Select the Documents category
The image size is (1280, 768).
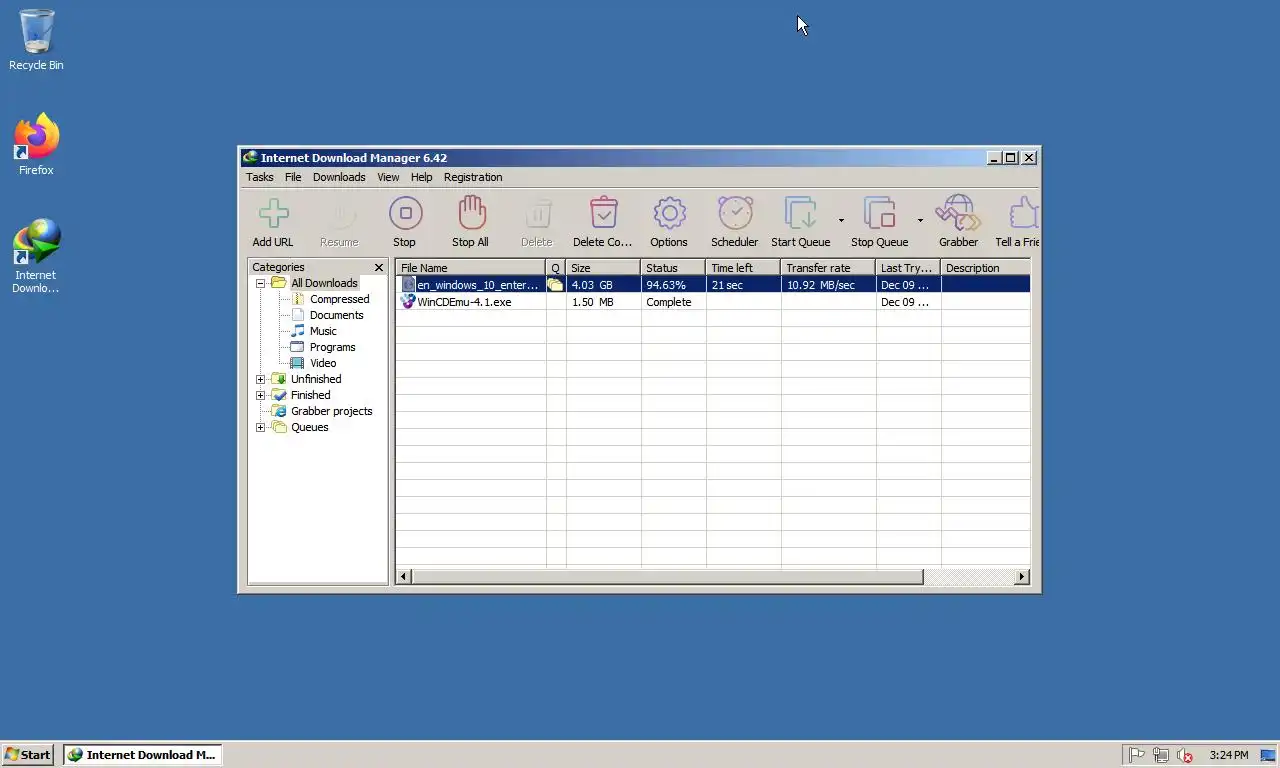[x=336, y=315]
